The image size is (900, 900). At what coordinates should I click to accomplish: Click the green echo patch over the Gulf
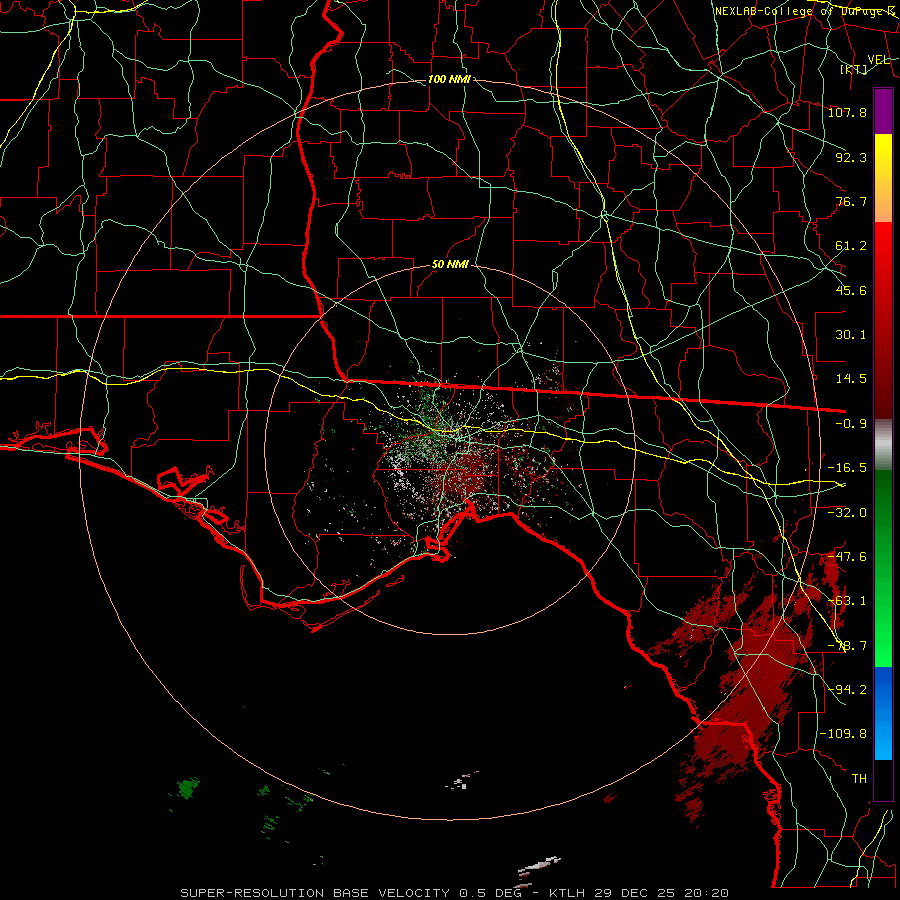click(x=186, y=788)
